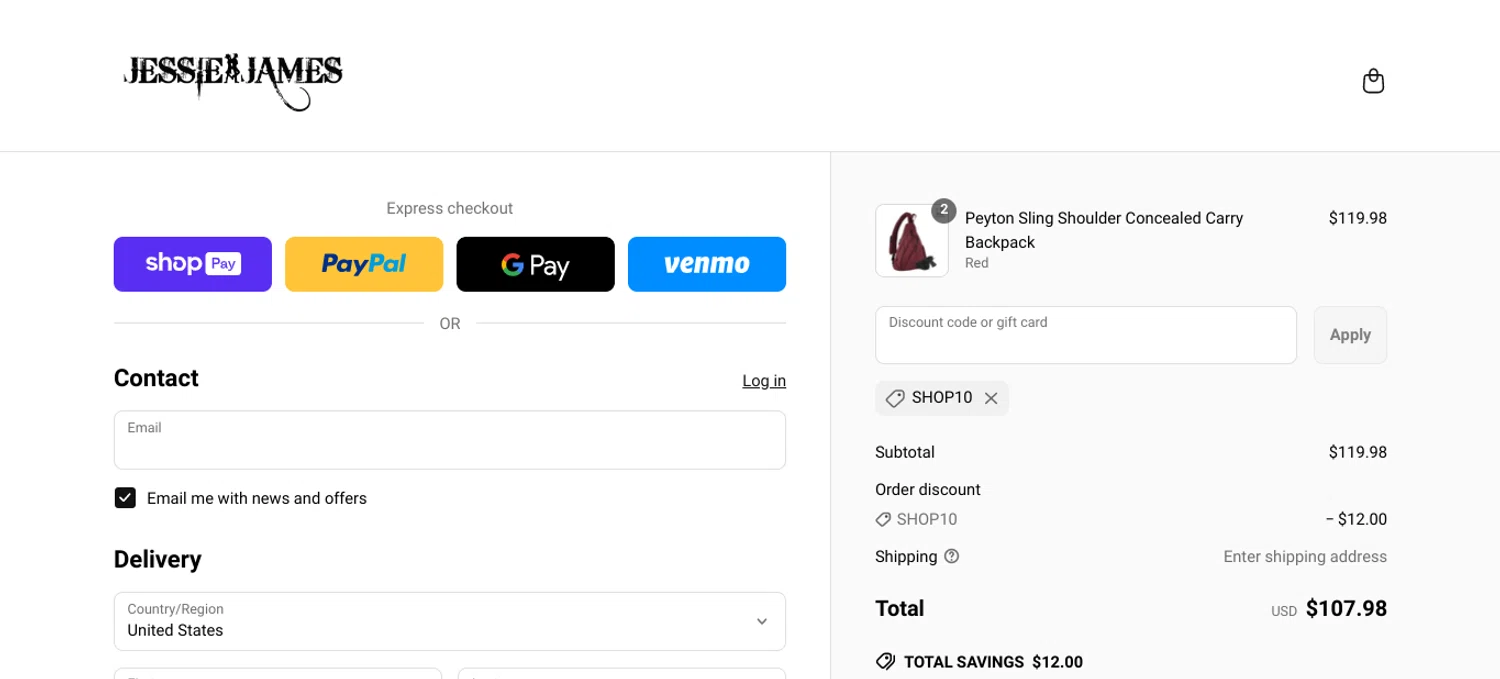Image resolution: width=1500 pixels, height=679 pixels.
Task: Uncheck Email me with news and offers
Action: coord(125,498)
